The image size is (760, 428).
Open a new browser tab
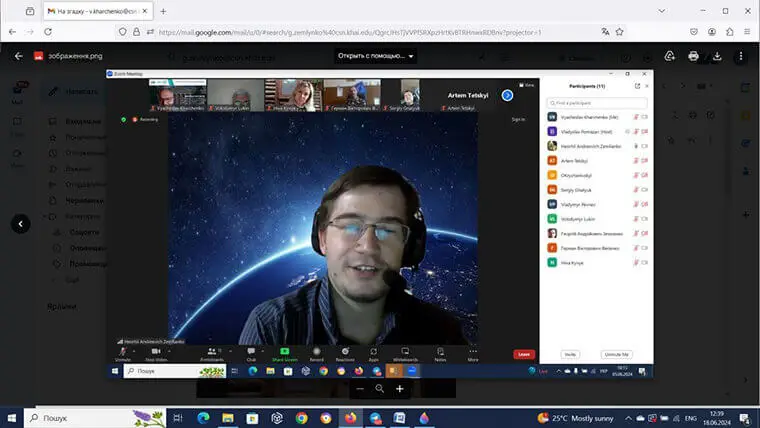pyautogui.click(x=163, y=11)
